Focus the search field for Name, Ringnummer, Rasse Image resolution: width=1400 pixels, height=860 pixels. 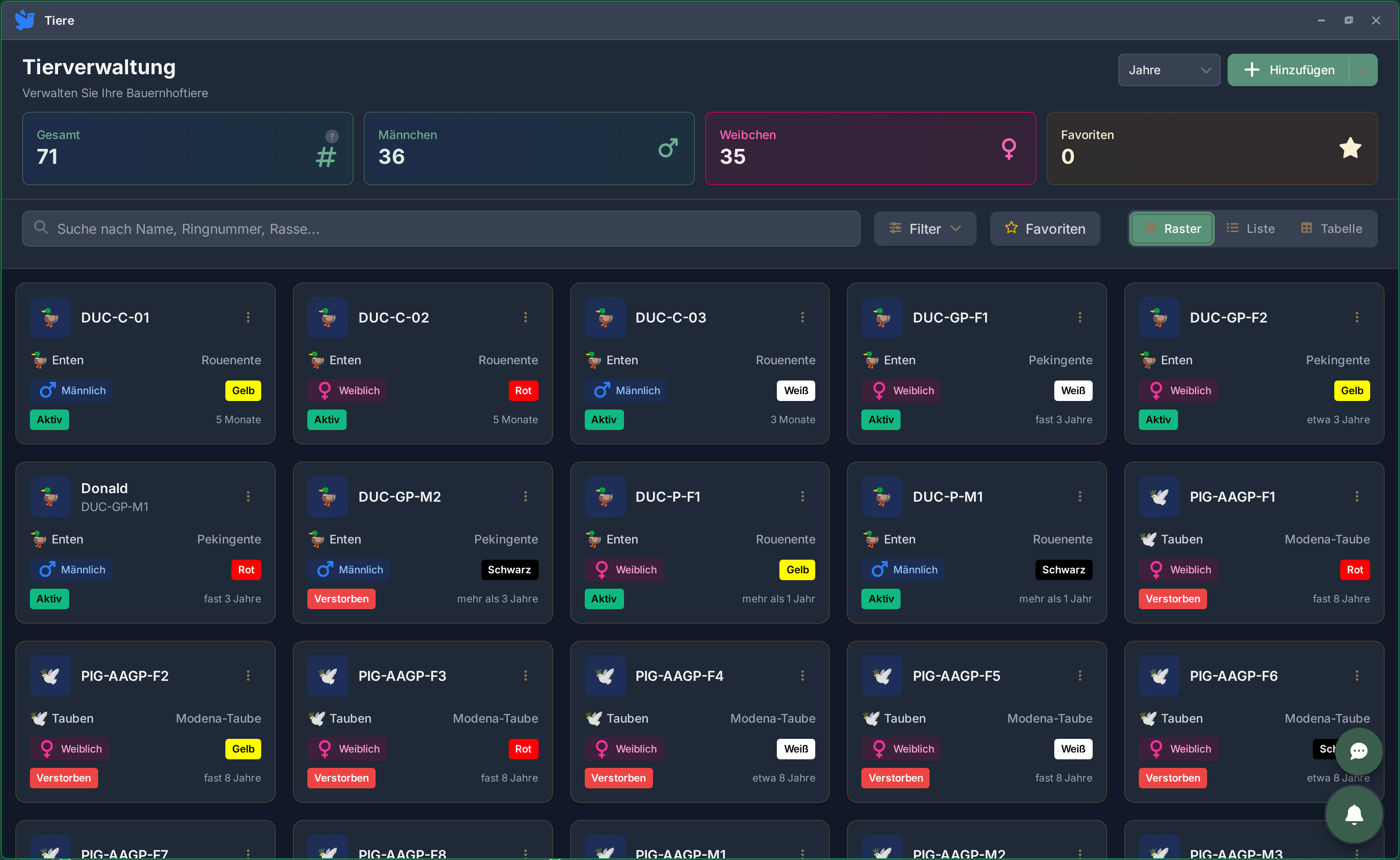[x=441, y=229]
